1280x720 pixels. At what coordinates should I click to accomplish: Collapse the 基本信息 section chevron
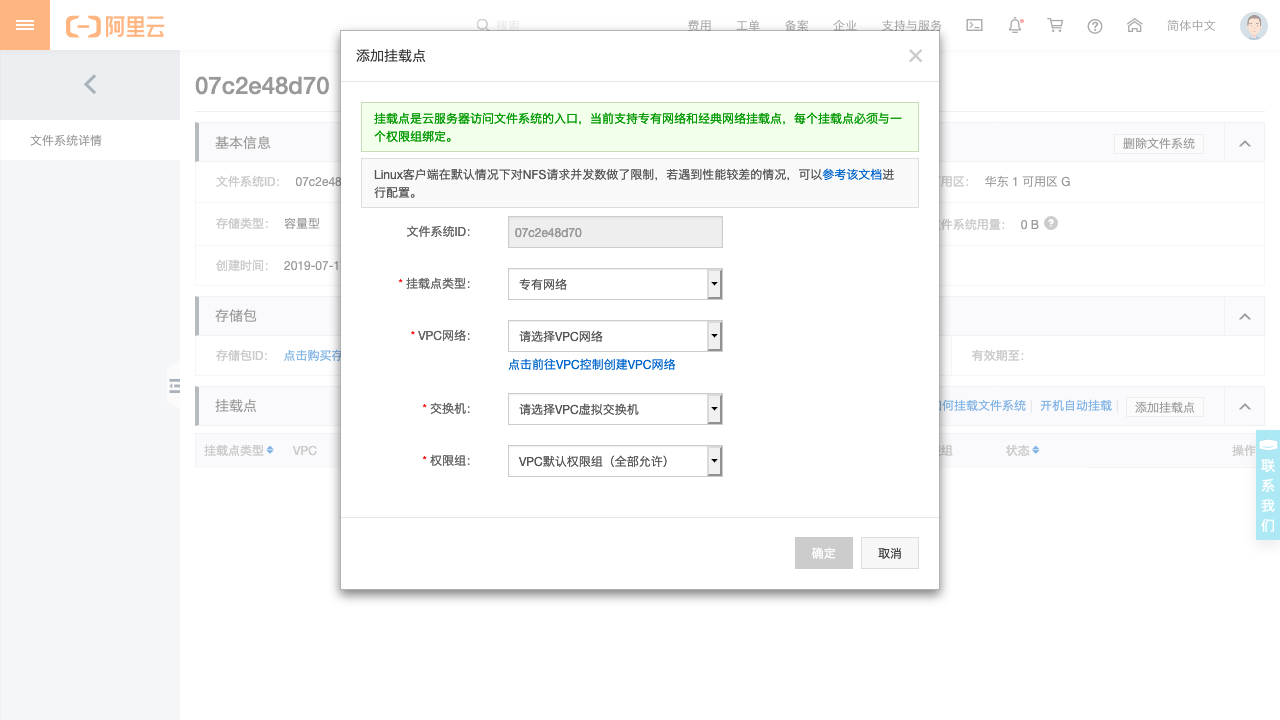(1243, 142)
